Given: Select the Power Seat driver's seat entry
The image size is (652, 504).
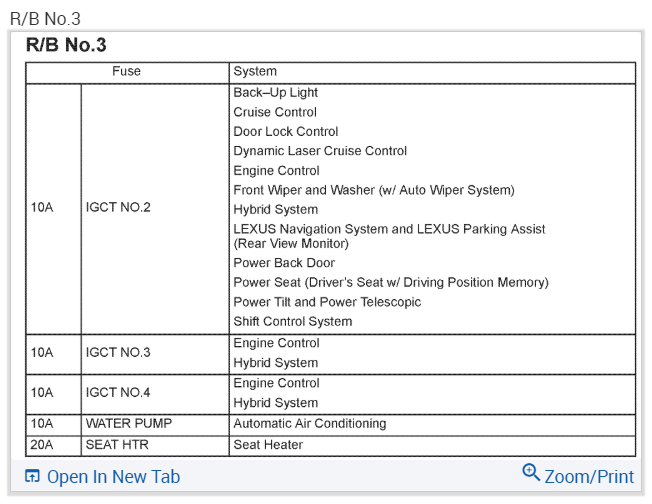Looking at the screenshot, I should click(391, 282).
